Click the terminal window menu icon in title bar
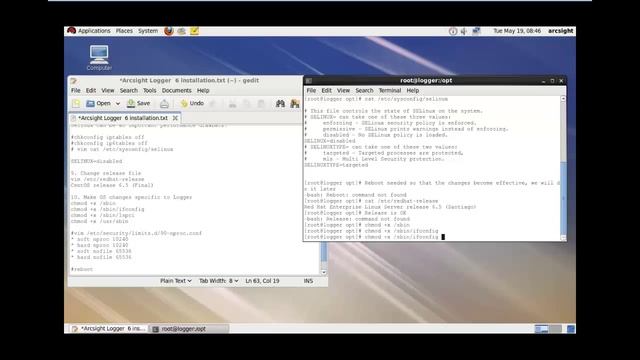This screenshot has height=360, width=640. (309, 81)
